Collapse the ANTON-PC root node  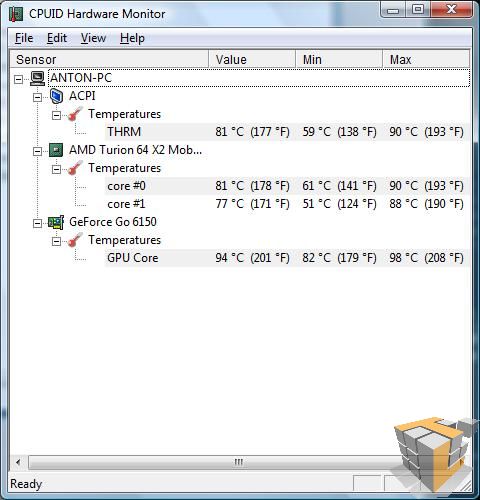click(18, 79)
